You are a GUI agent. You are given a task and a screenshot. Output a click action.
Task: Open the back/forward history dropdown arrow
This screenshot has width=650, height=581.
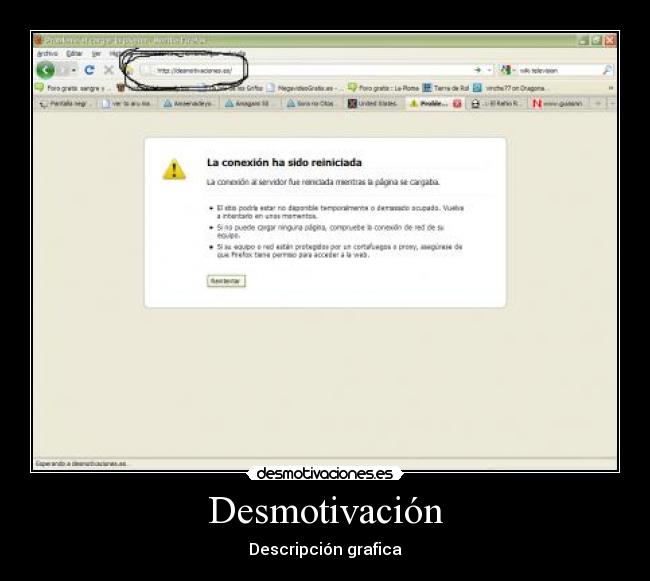pyautogui.click(x=74, y=70)
